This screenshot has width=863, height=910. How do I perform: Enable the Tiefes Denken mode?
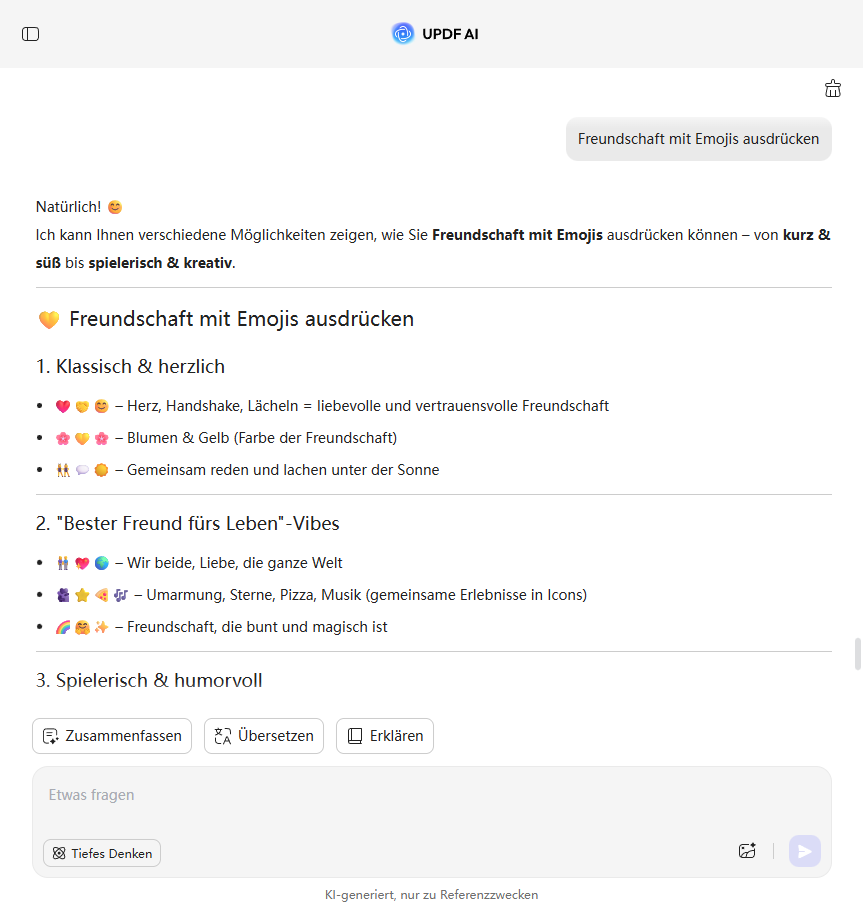[x=102, y=853]
